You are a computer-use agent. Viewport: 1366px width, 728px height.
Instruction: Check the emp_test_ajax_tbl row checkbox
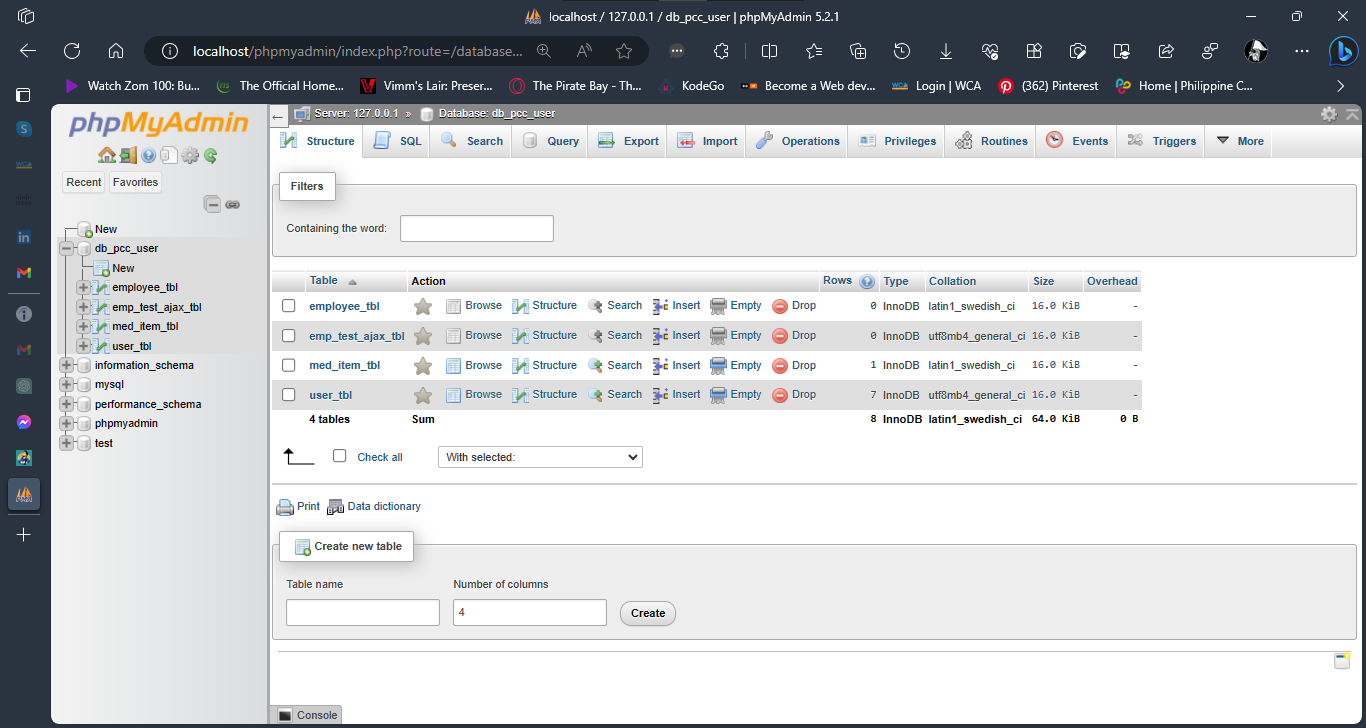pyautogui.click(x=289, y=336)
